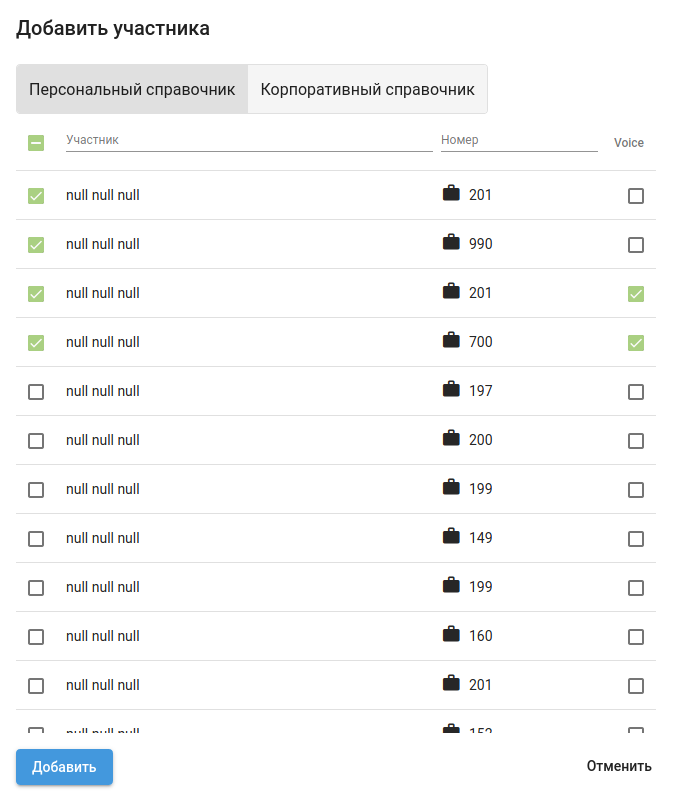Click the briefcase icon next to 149
This screenshot has width=681, height=793.
pyautogui.click(x=451, y=537)
